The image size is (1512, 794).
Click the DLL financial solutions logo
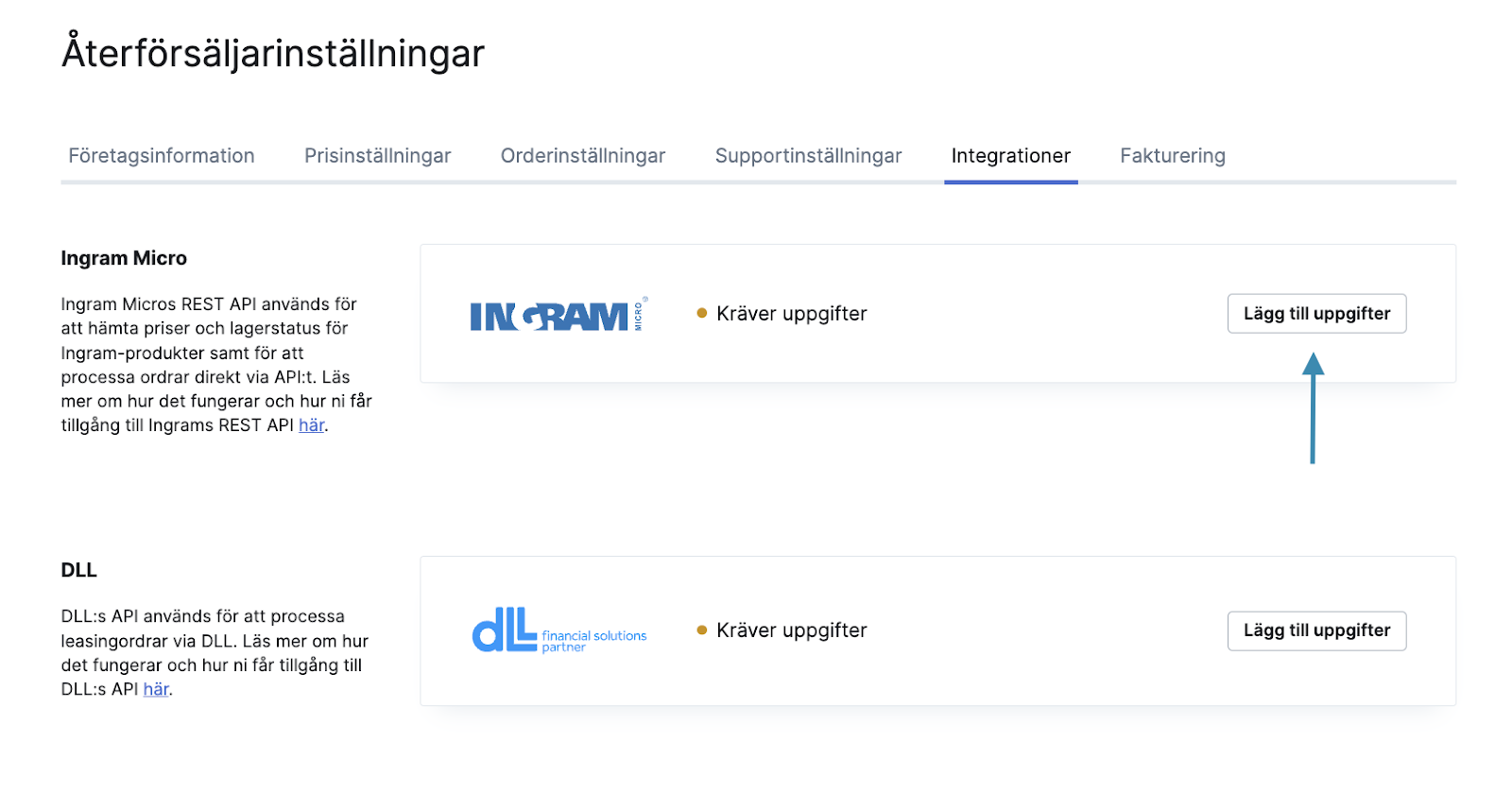pyautogui.click(x=559, y=630)
